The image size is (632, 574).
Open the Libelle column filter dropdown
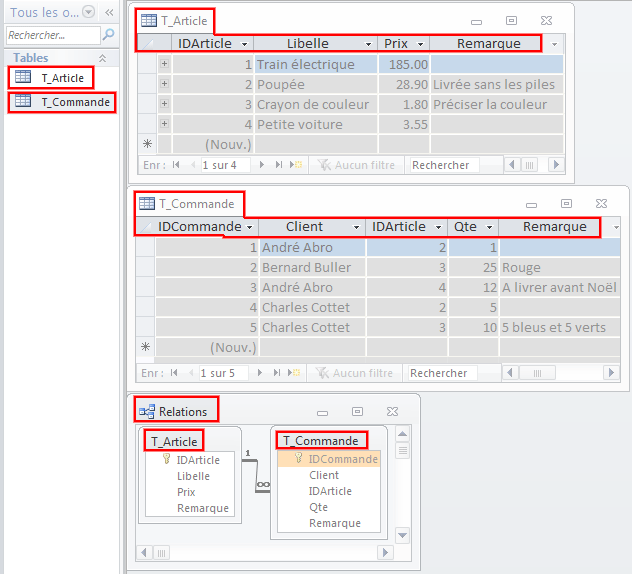pos(368,44)
